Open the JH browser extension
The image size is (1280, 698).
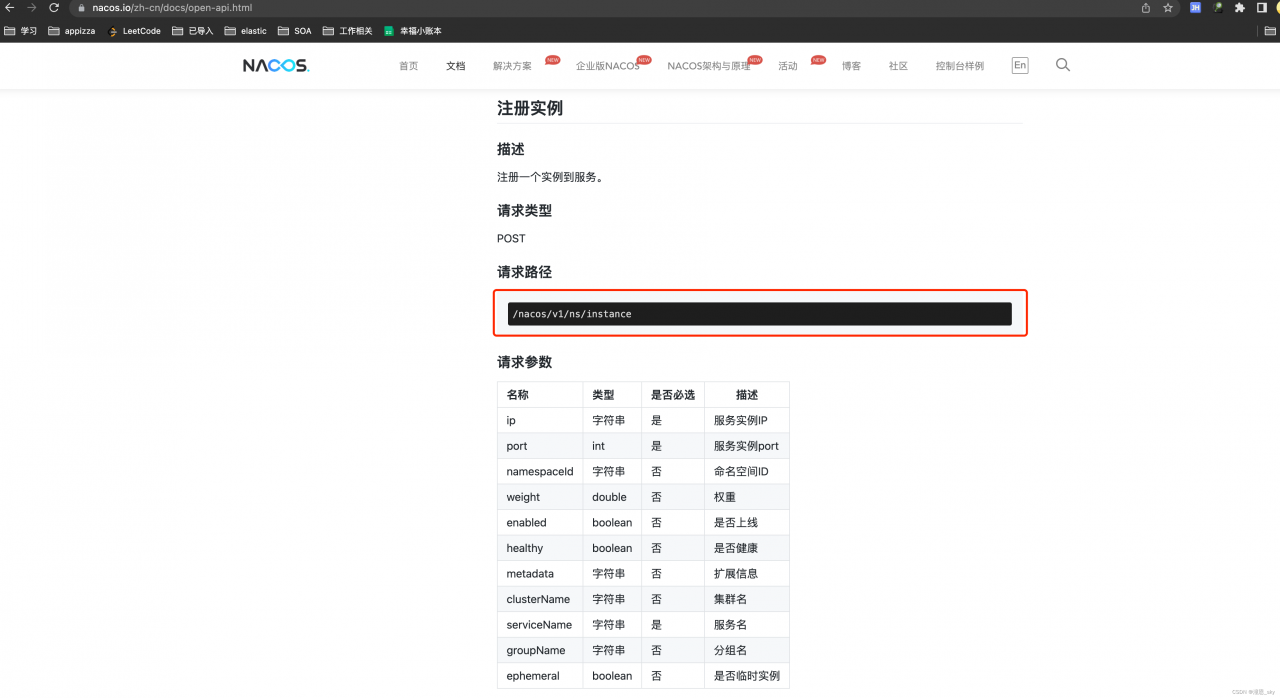click(1195, 8)
